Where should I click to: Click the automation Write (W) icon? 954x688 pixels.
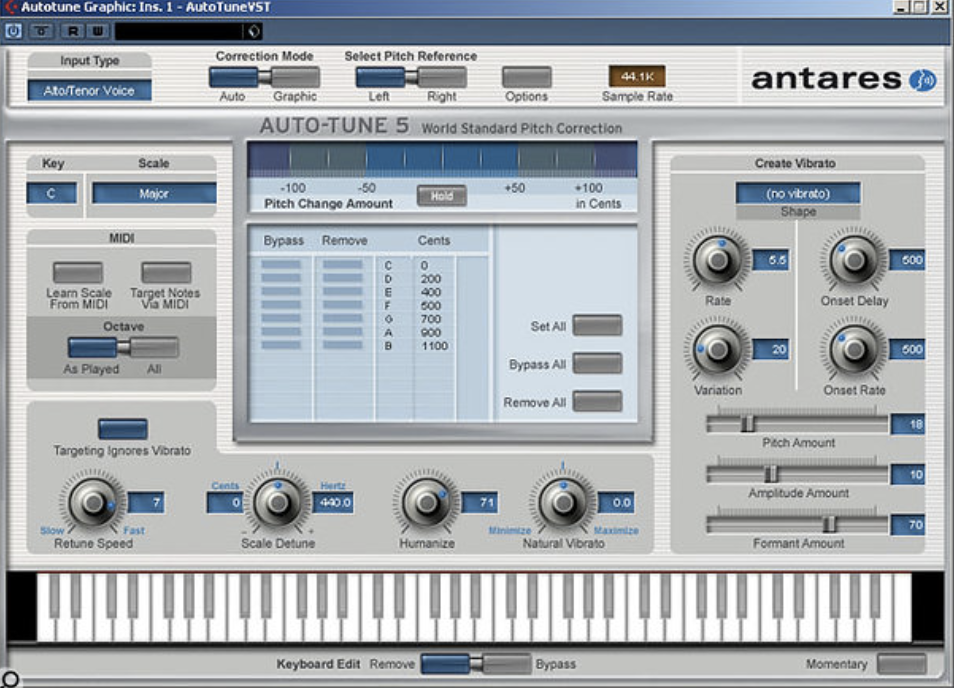click(x=97, y=30)
